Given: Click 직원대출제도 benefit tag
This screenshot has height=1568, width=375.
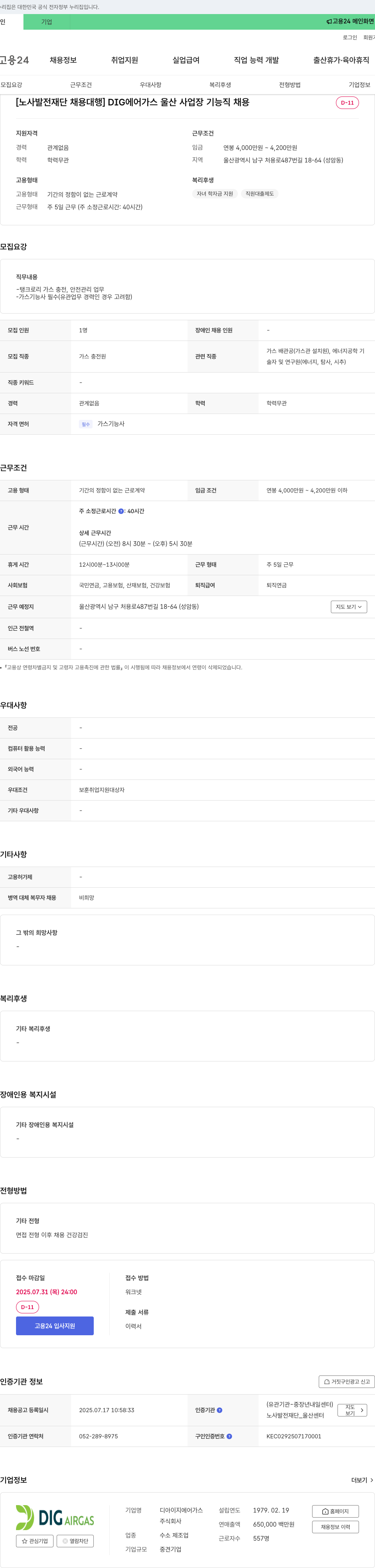Looking at the screenshot, I should pyautogui.click(x=260, y=194).
